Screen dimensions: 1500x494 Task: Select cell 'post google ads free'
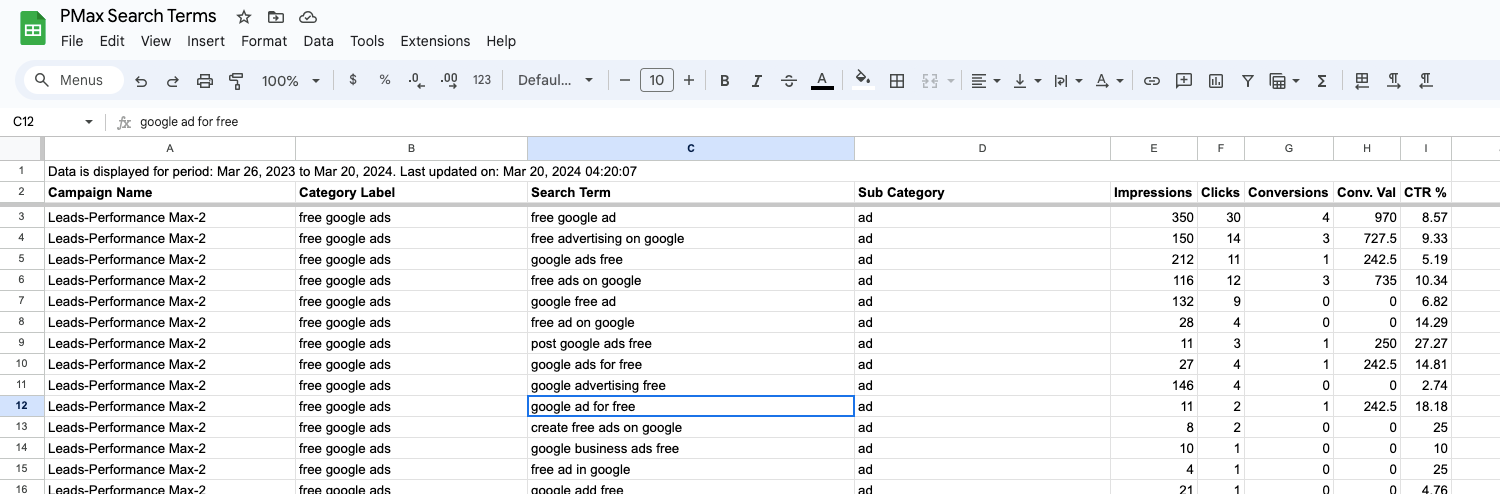691,343
